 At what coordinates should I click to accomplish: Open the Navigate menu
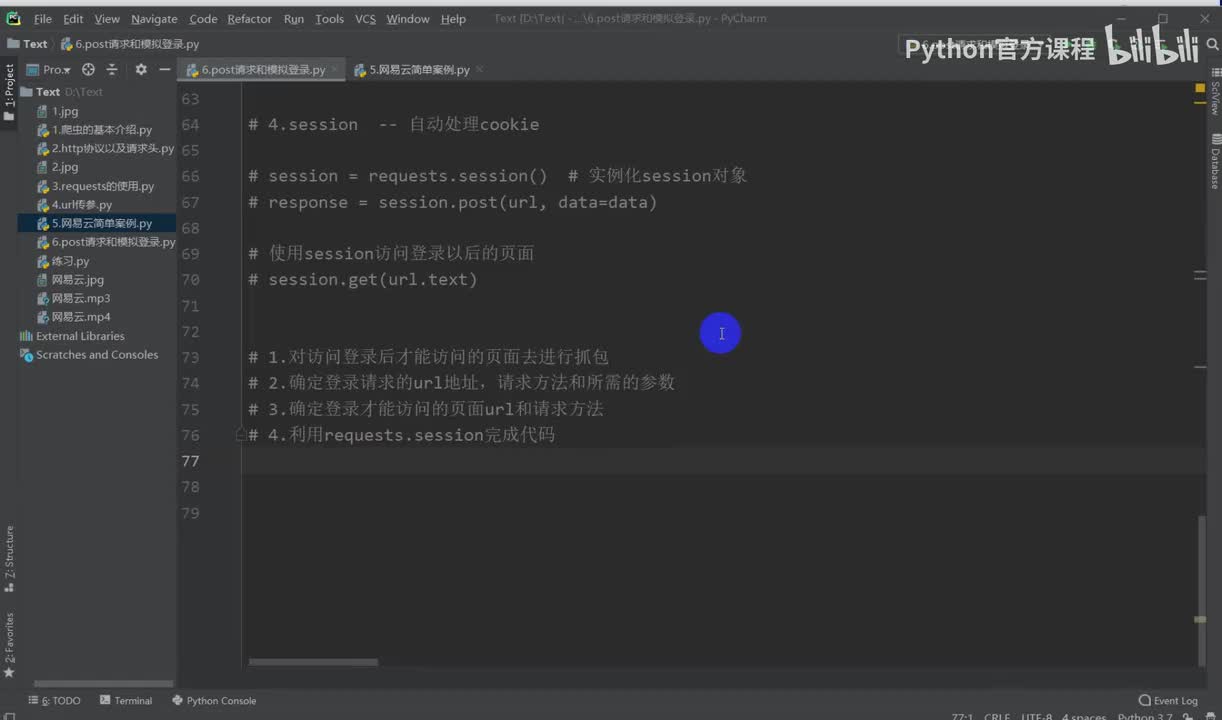pyautogui.click(x=154, y=19)
